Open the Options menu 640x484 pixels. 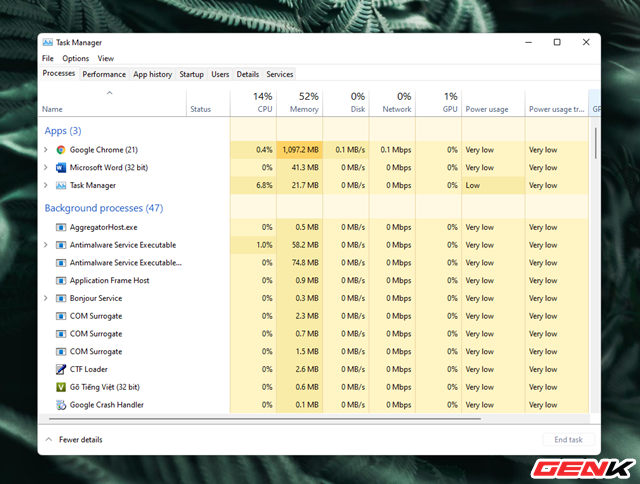pyautogui.click(x=75, y=59)
